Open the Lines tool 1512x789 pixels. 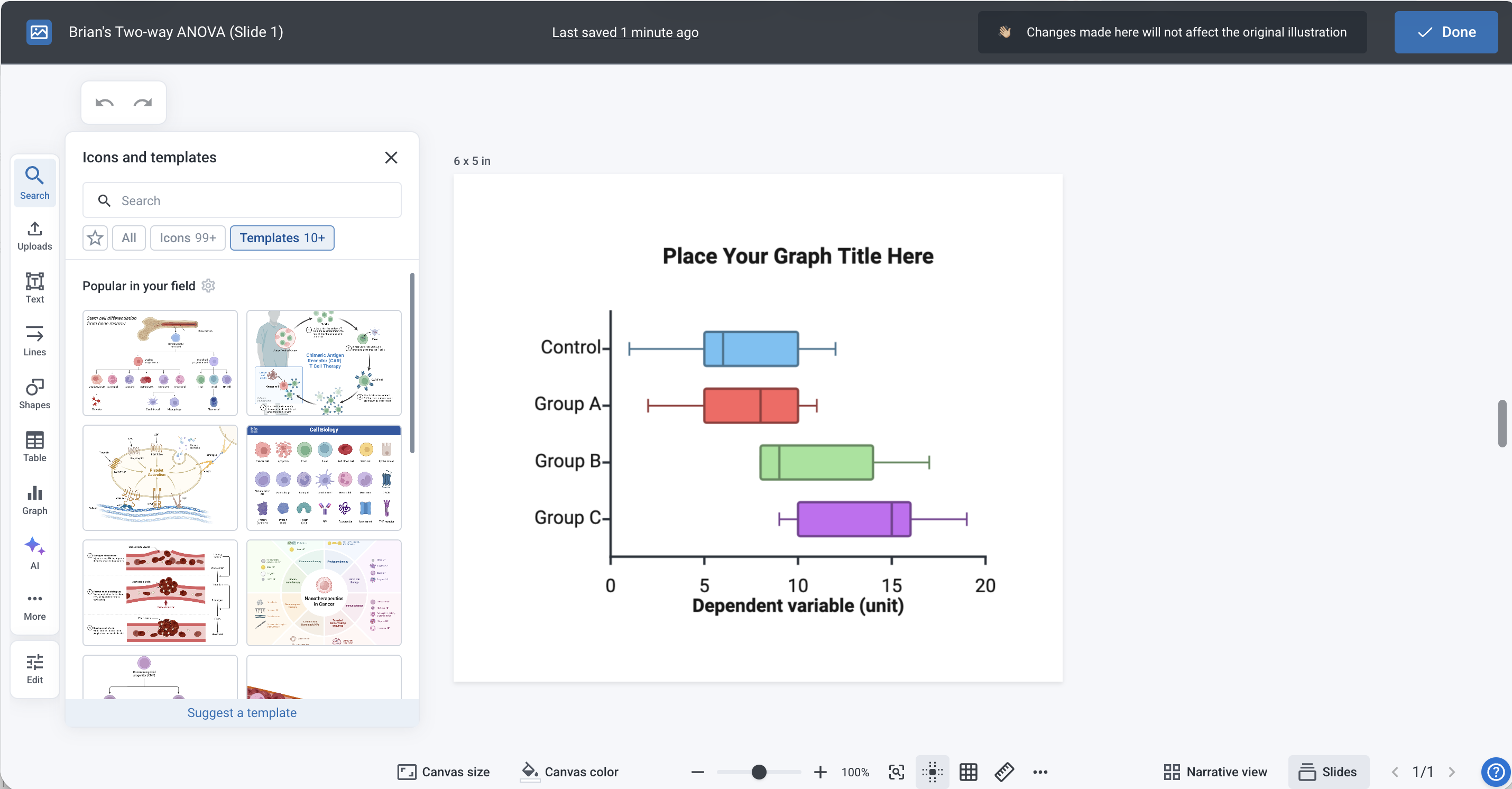(x=35, y=341)
